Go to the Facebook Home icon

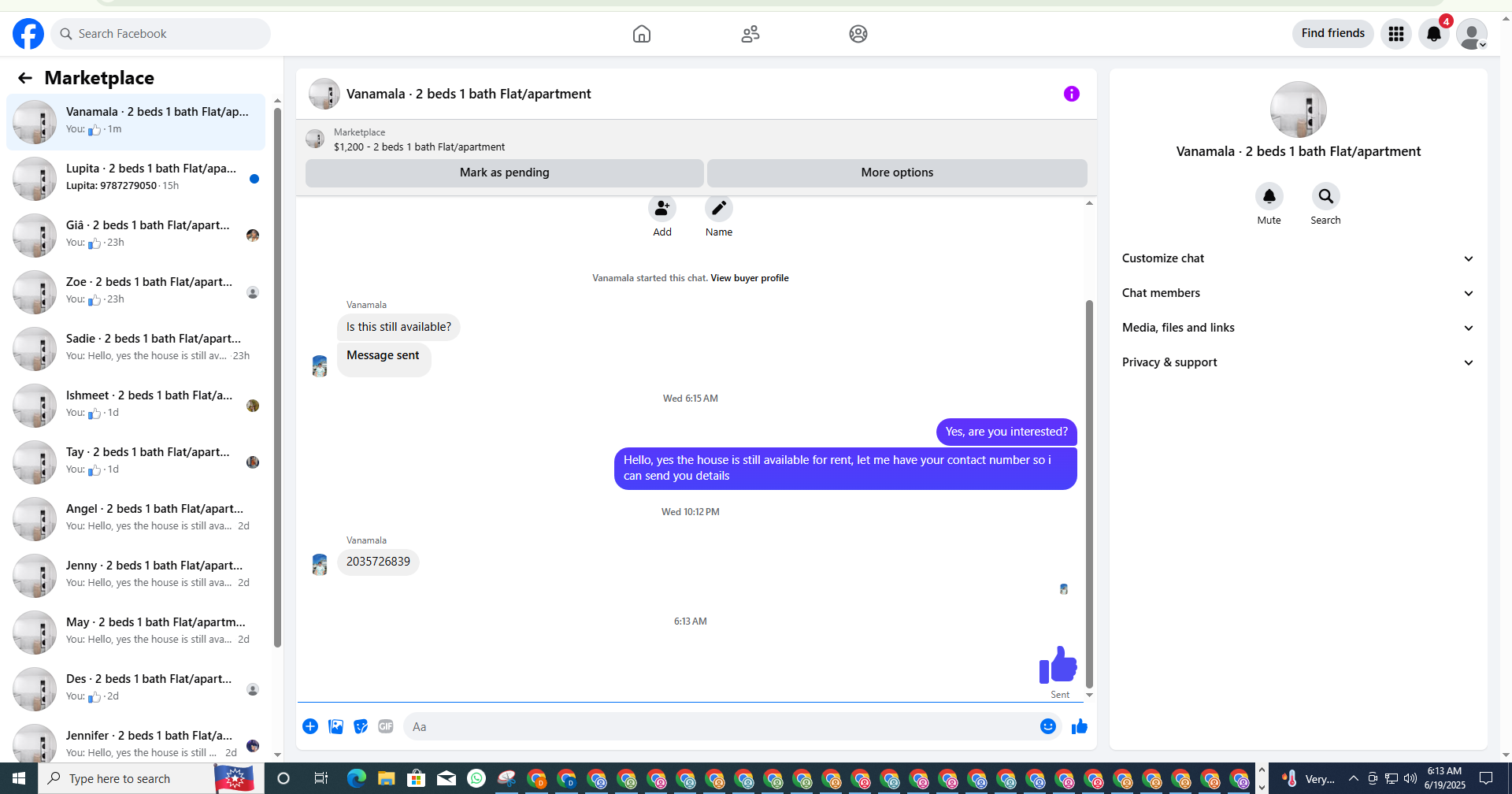coord(642,34)
